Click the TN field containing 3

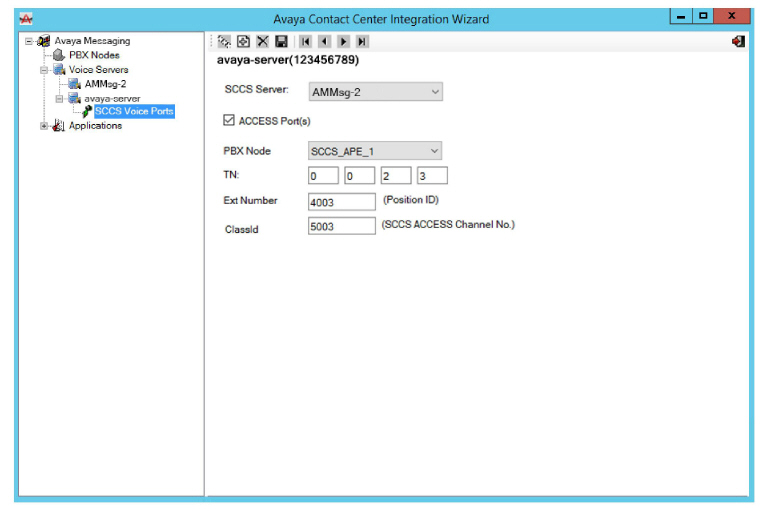pos(432,175)
